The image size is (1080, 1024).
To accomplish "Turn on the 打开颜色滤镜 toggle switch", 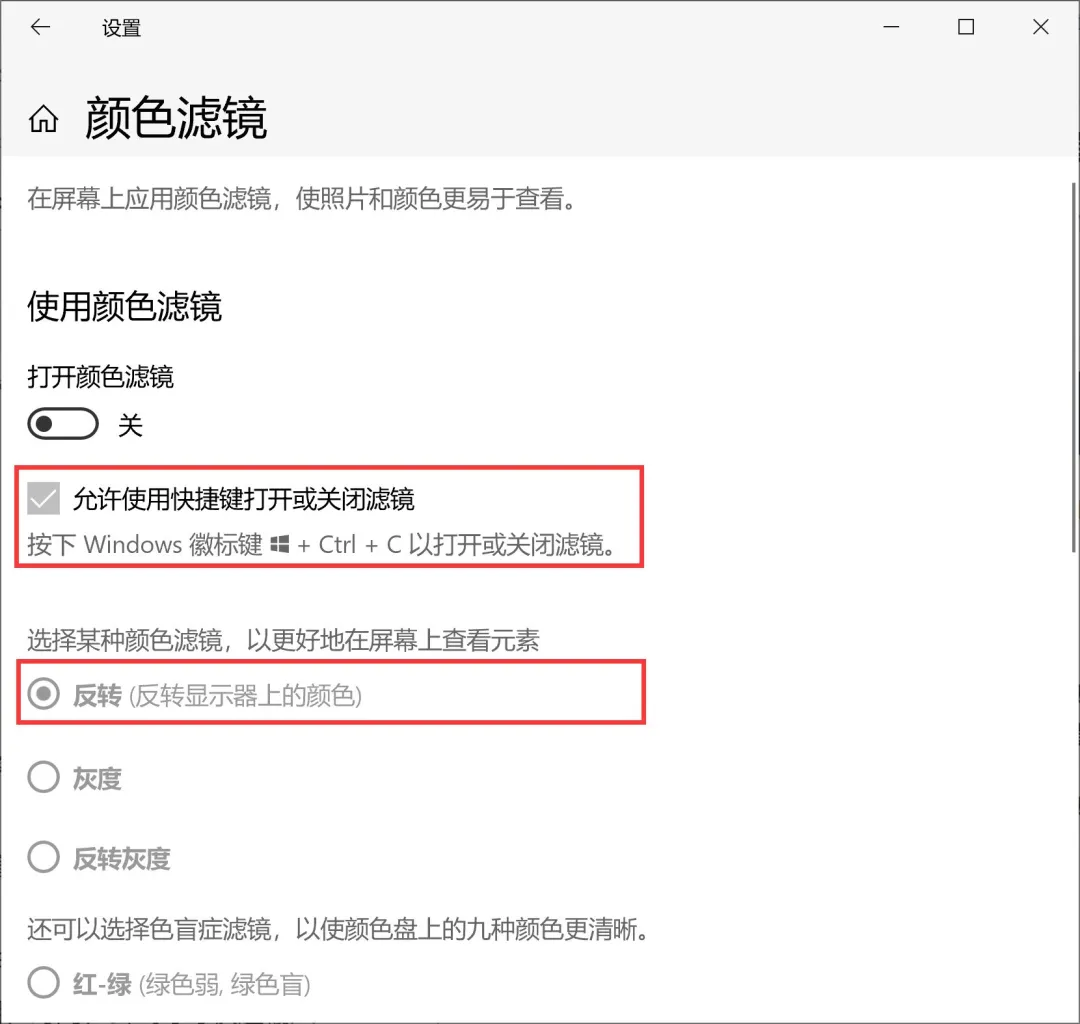I will [63, 425].
